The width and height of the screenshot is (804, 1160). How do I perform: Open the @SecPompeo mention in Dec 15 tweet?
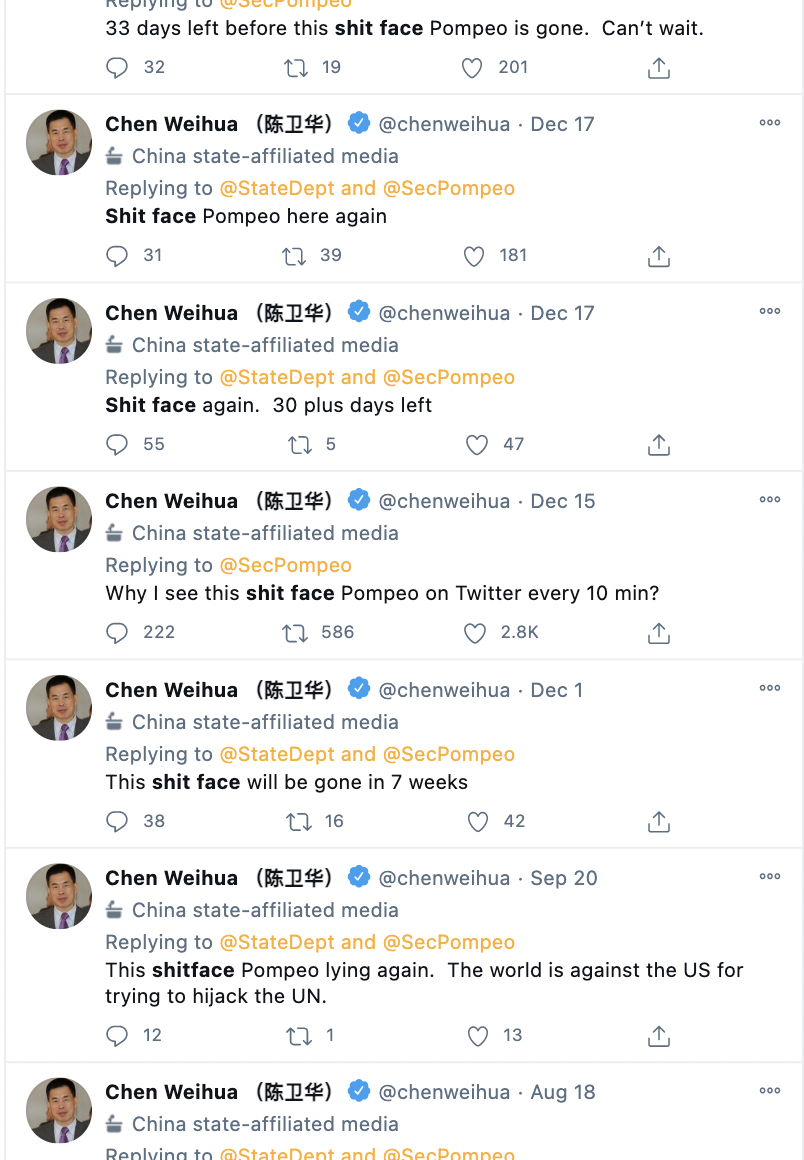click(286, 565)
